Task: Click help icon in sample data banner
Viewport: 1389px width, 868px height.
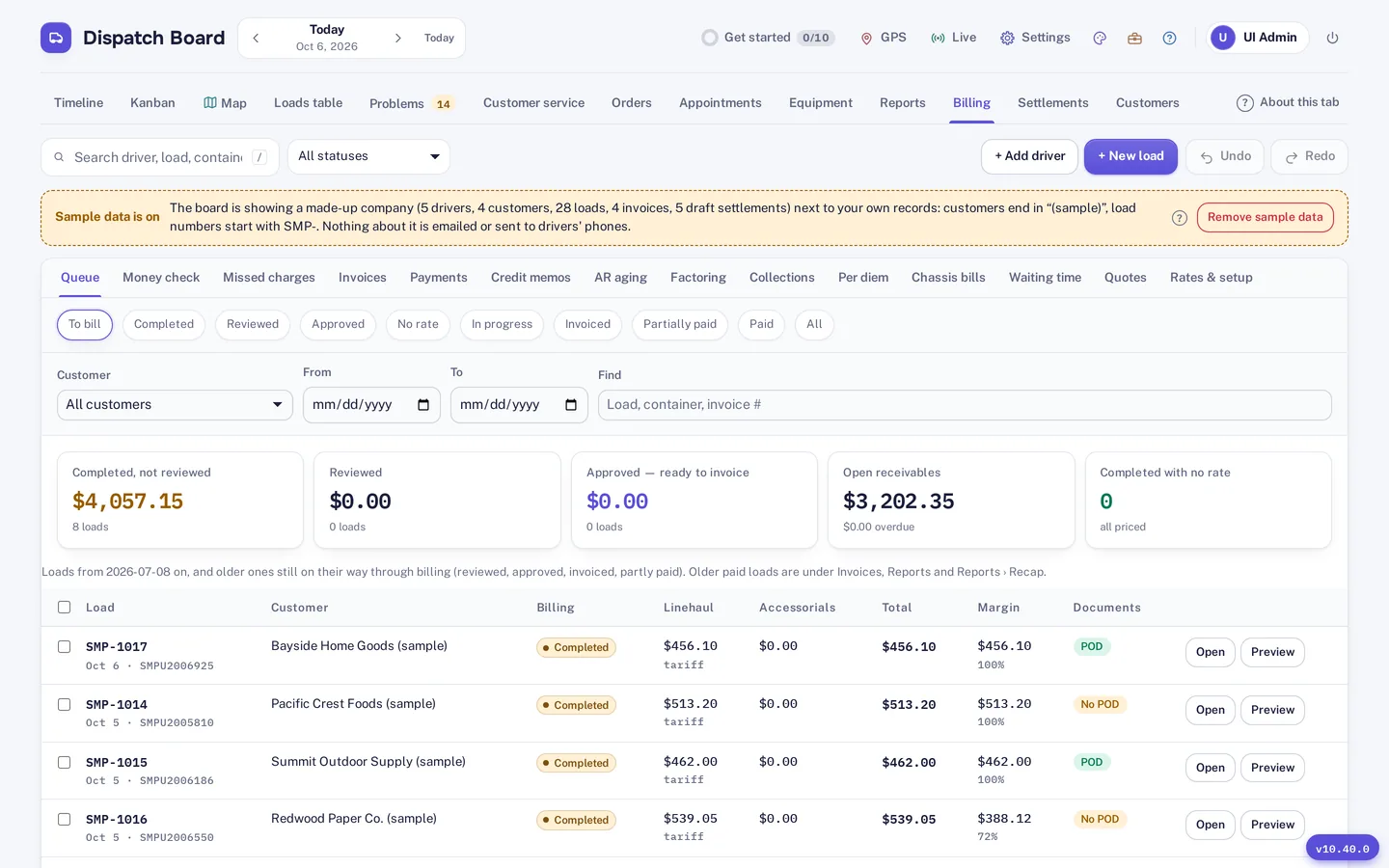Action: (x=1179, y=218)
